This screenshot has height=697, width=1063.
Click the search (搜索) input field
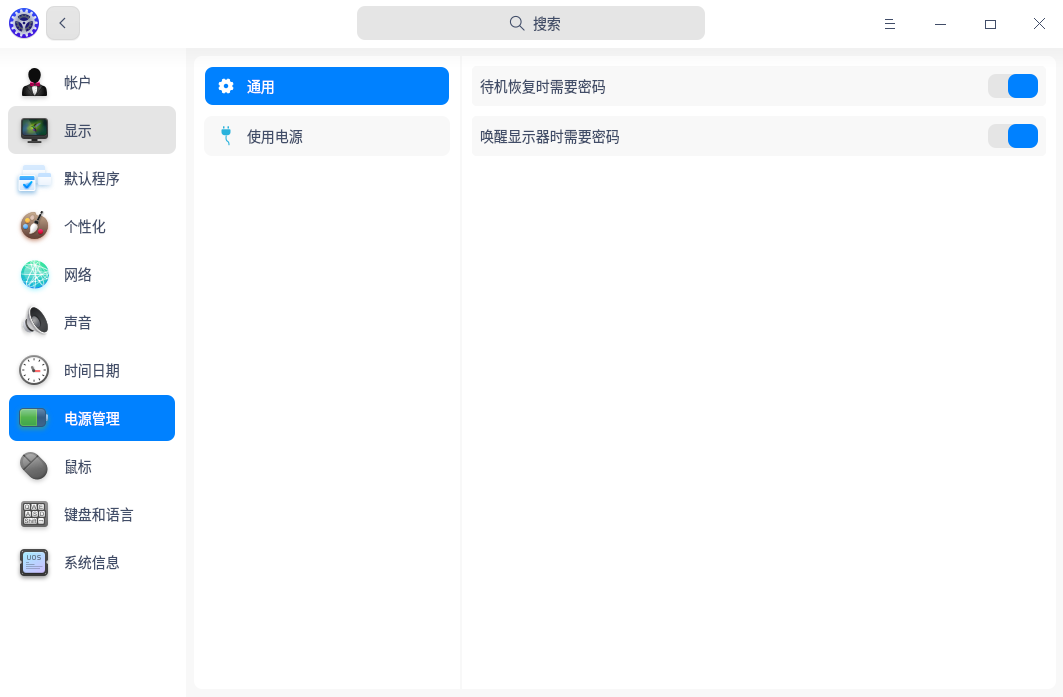pos(530,23)
